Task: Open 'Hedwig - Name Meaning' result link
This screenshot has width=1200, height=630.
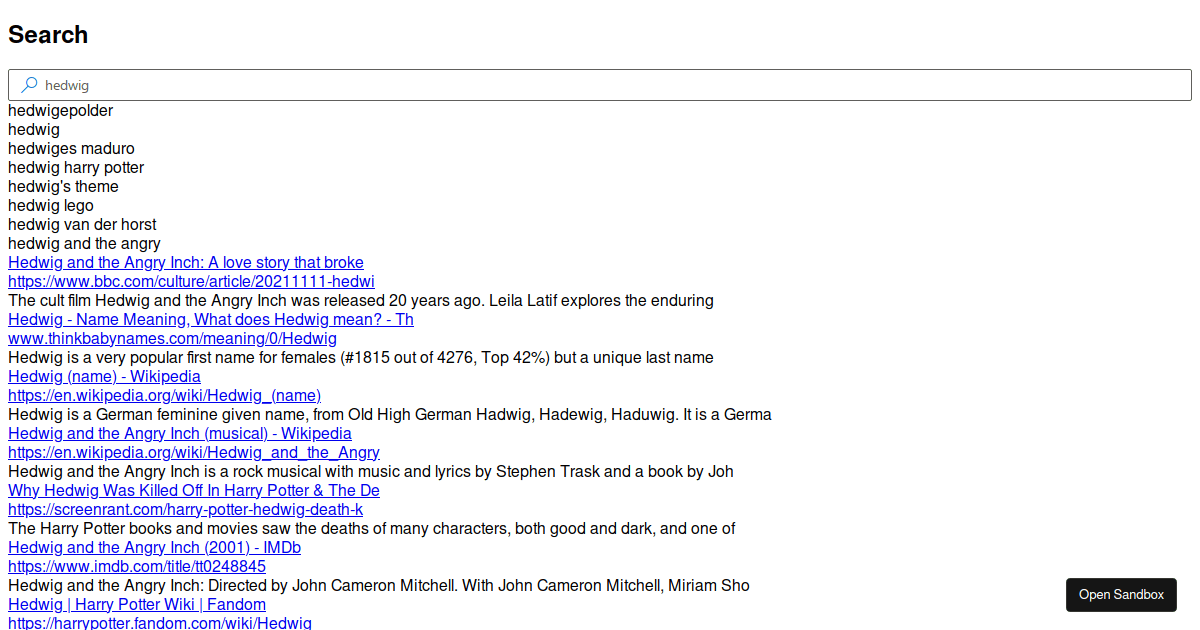Action: (210, 320)
